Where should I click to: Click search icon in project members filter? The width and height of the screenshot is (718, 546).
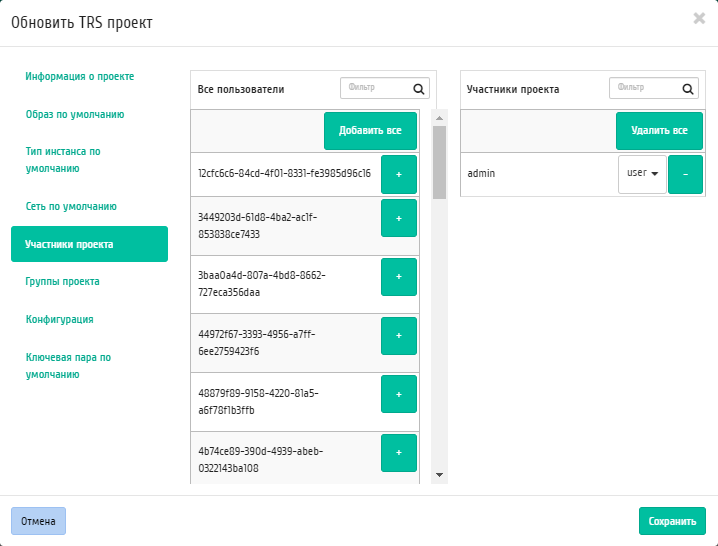coord(688,88)
